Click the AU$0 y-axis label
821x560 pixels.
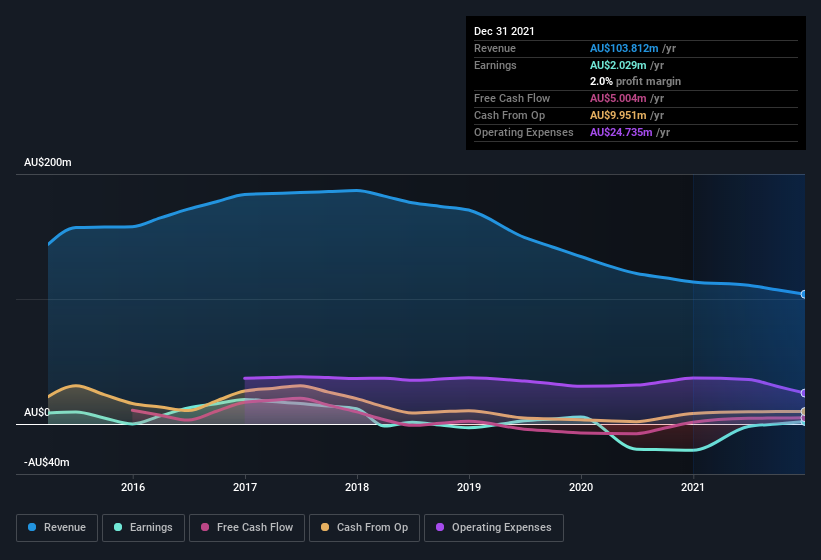tap(37, 412)
